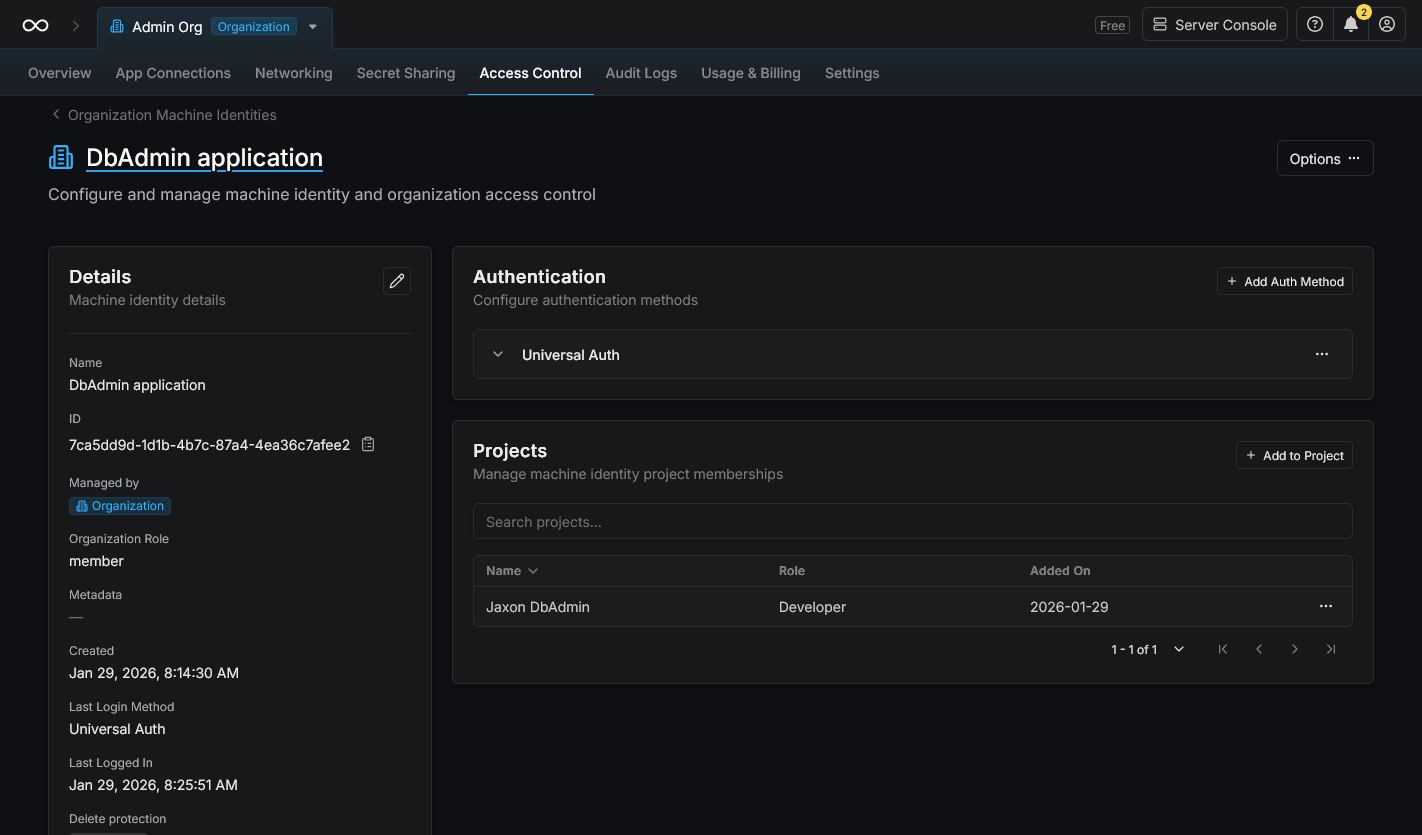This screenshot has height=835, width=1422.
Task: Jump to the last projects page
Action: click(1331, 649)
